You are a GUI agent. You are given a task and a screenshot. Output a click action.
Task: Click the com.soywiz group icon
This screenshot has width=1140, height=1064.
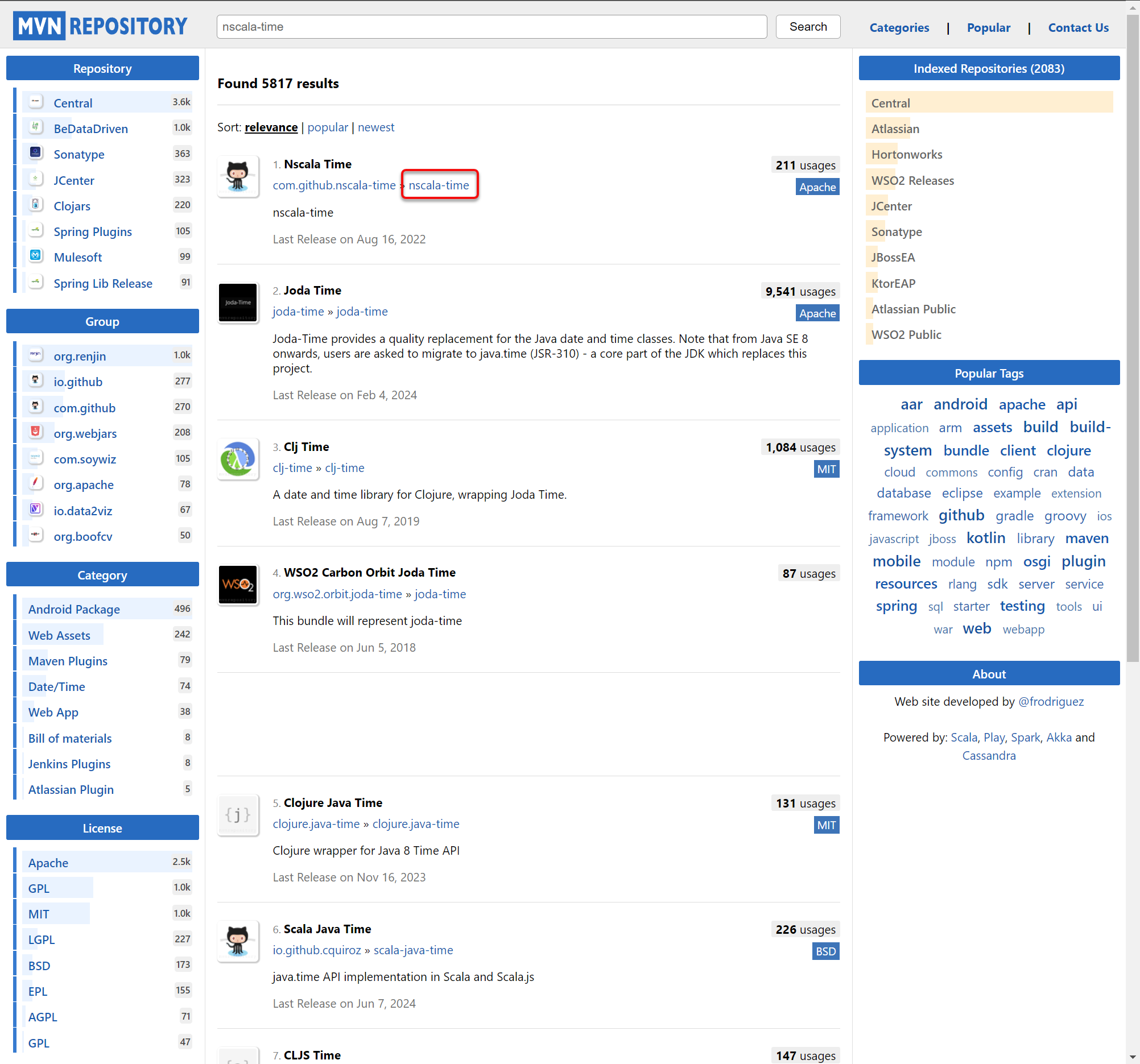35,458
